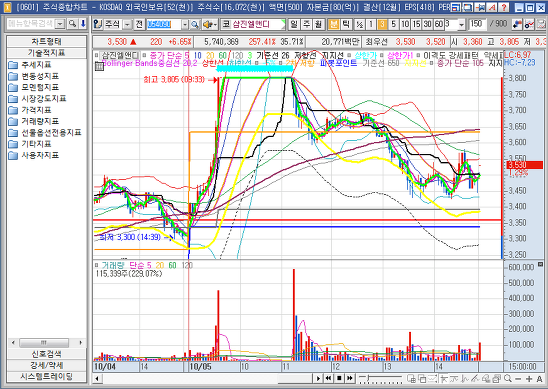Click the stacked windows icon beside the printer
The width and height of the screenshot is (548, 389).
click(497, 379)
